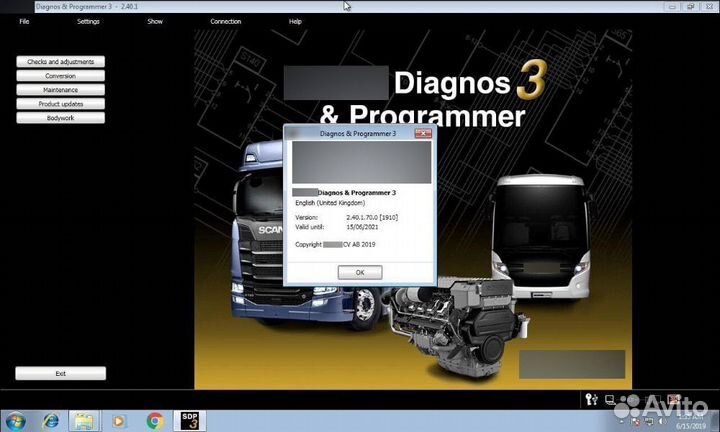Screen dimensions: 720x432
Task: Open the media player taskbar icon
Action: click(118, 421)
